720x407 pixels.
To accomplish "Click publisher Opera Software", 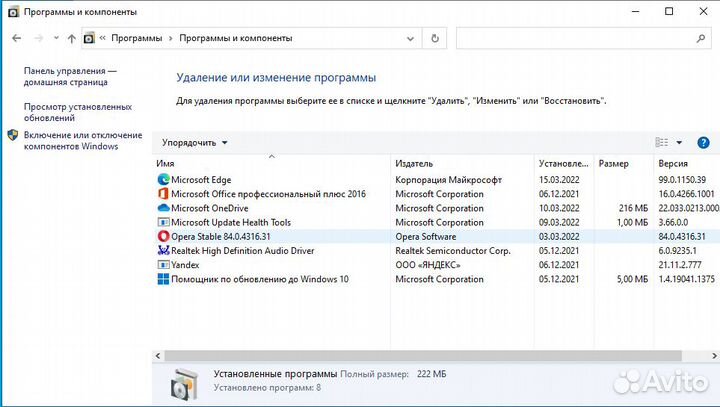I will (426, 237).
